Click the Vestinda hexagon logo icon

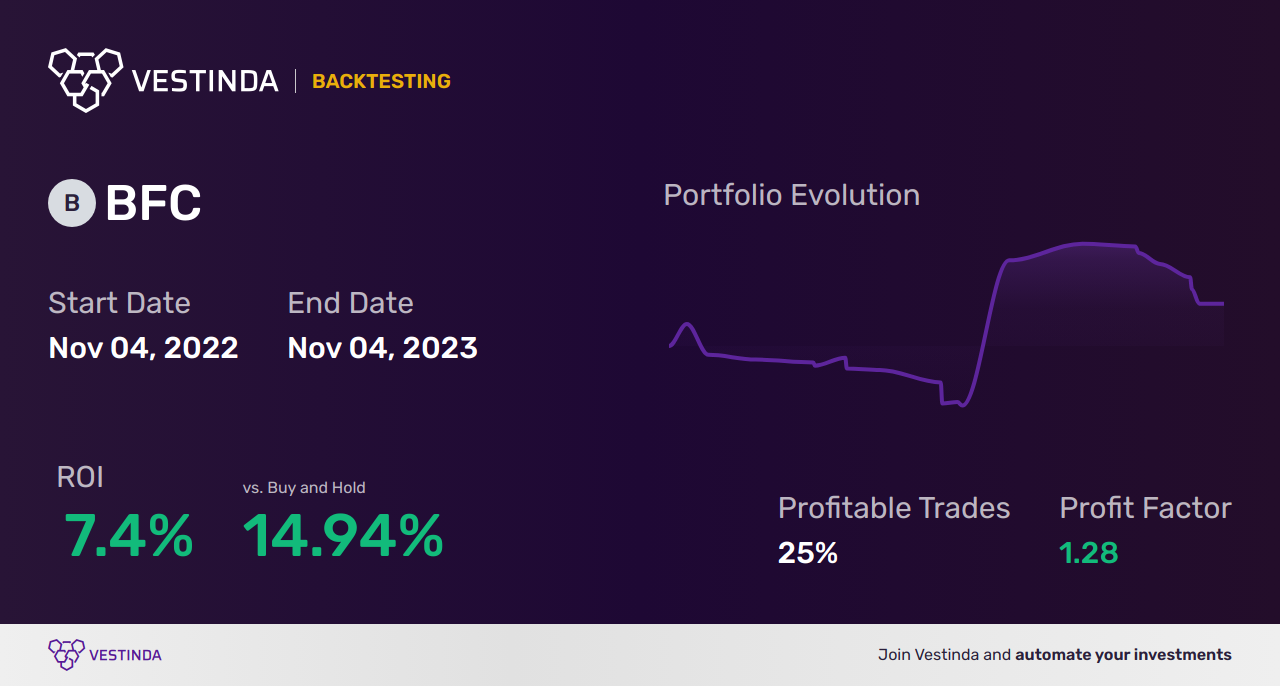(x=85, y=79)
